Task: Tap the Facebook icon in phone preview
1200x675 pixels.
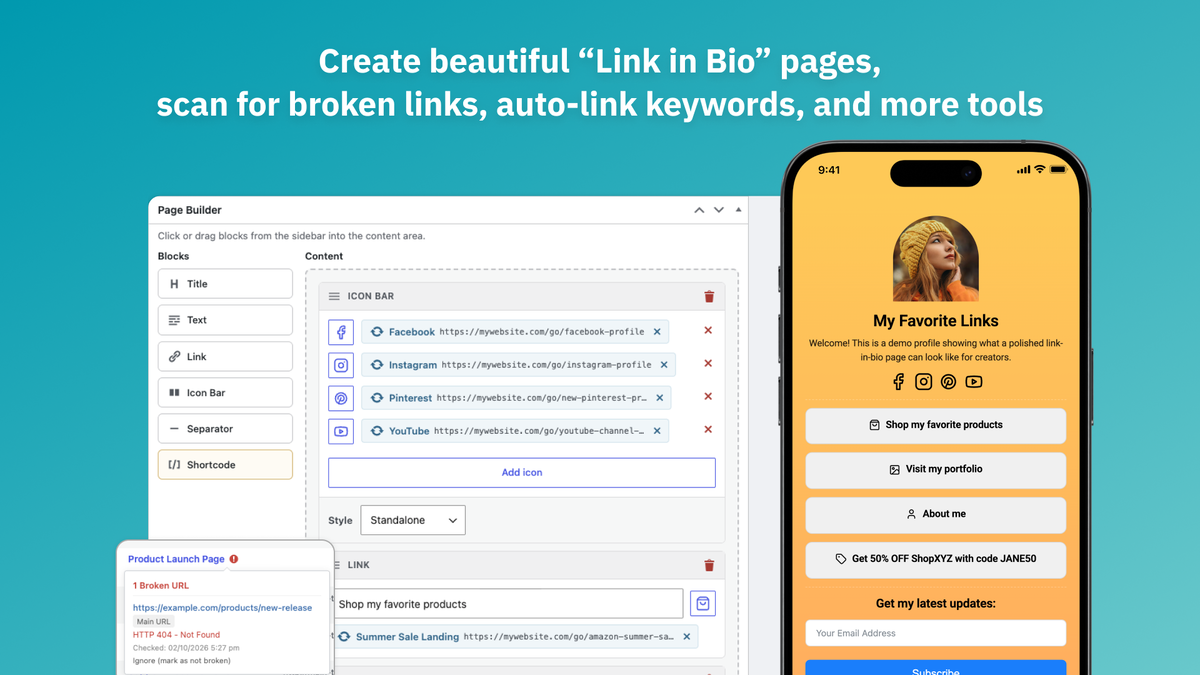Action: (898, 381)
